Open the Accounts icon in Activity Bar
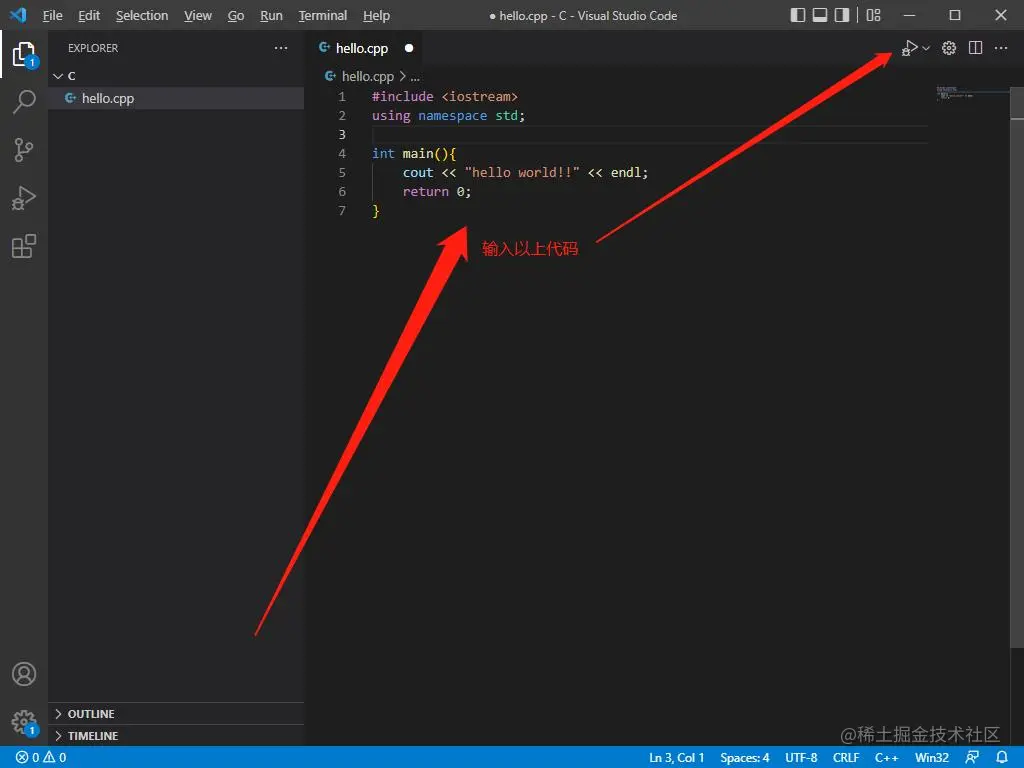This screenshot has height=768, width=1024. point(24,674)
